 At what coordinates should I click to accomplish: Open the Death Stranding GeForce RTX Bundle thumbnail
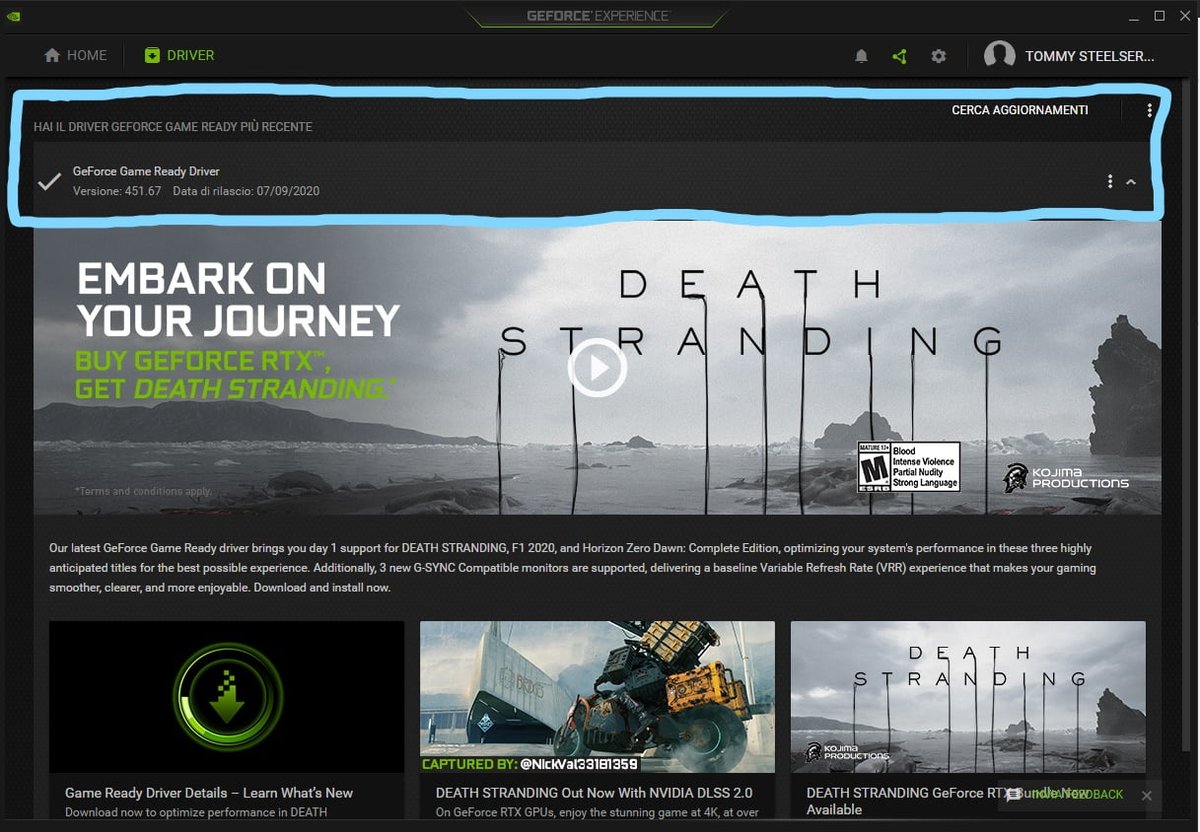[x=968, y=696]
